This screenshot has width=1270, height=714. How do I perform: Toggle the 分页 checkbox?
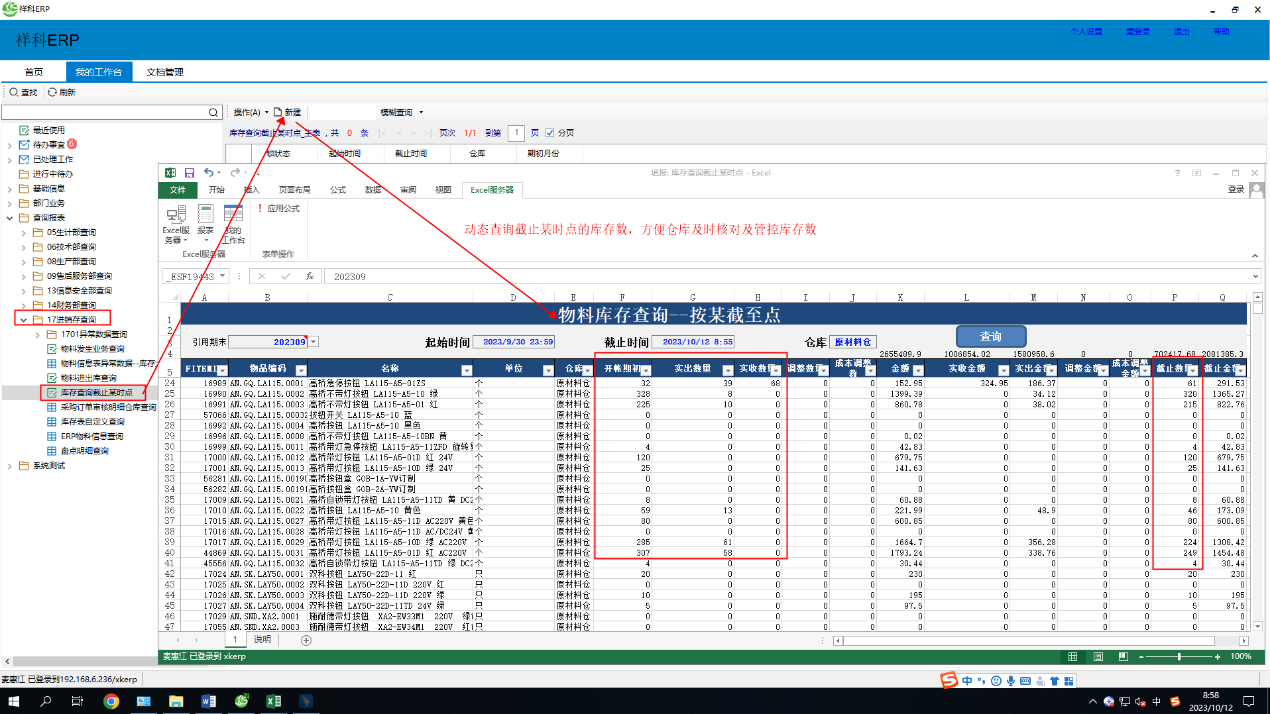(550, 132)
